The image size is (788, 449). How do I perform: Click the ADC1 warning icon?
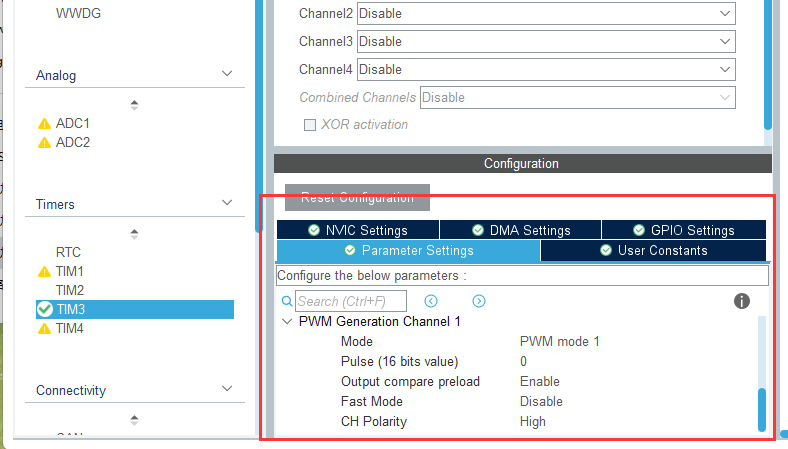pos(44,123)
